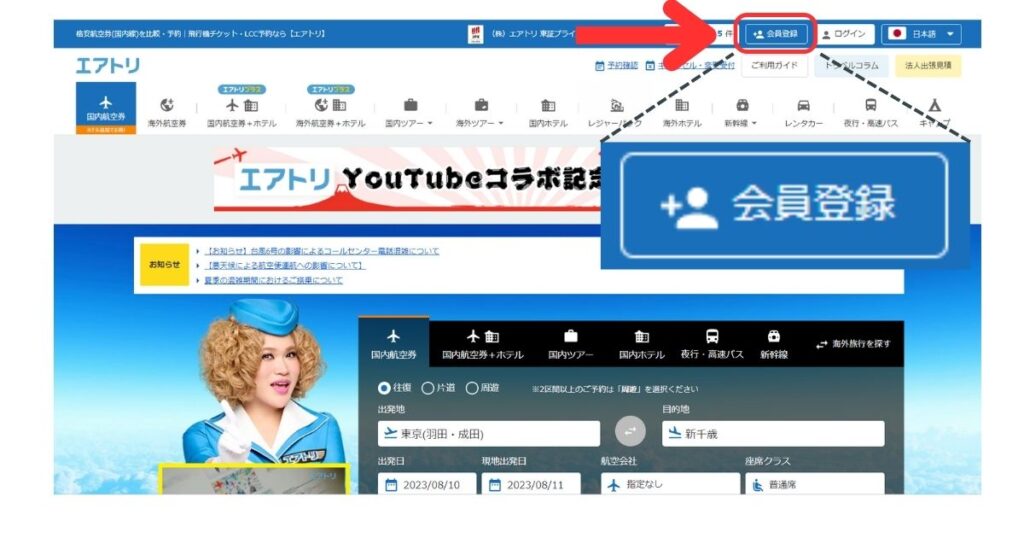
Task: Switch to 夜行・高速バス search tab
Action: click(x=712, y=345)
